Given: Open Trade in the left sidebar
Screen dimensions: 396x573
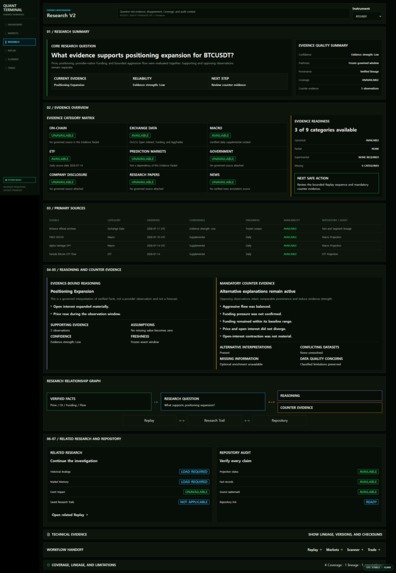Looking at the screenshot, I should click(19, 68).
